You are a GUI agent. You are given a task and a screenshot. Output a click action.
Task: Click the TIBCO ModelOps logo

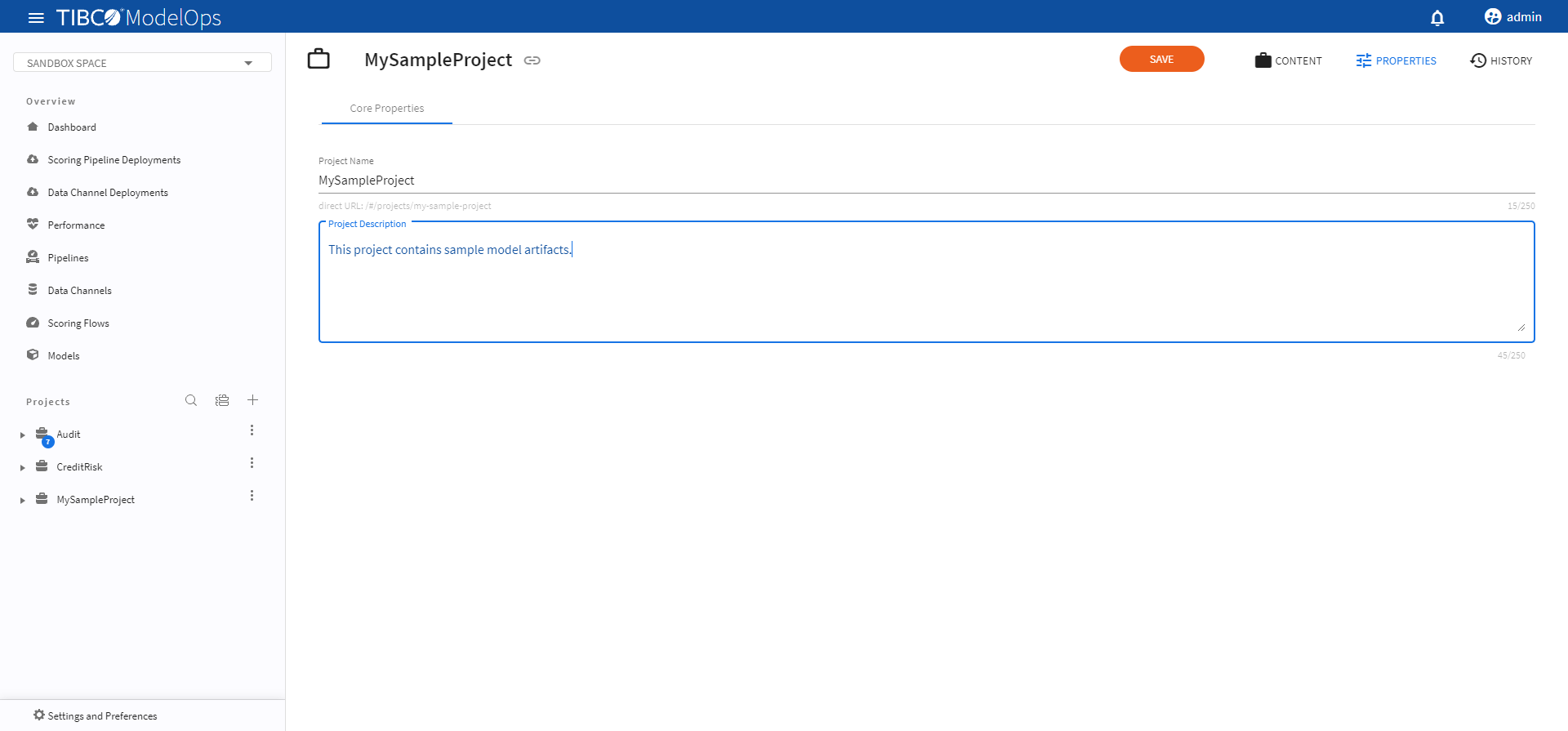pyautogui.click(x=139, y=17)
